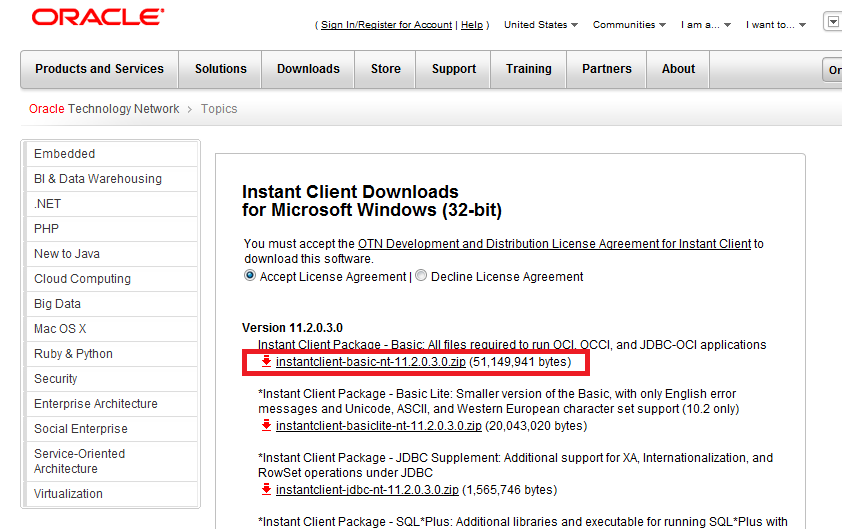
Task: Open the OTN License Agreement link
Action: pyautogui.click(x=554, y=244)
